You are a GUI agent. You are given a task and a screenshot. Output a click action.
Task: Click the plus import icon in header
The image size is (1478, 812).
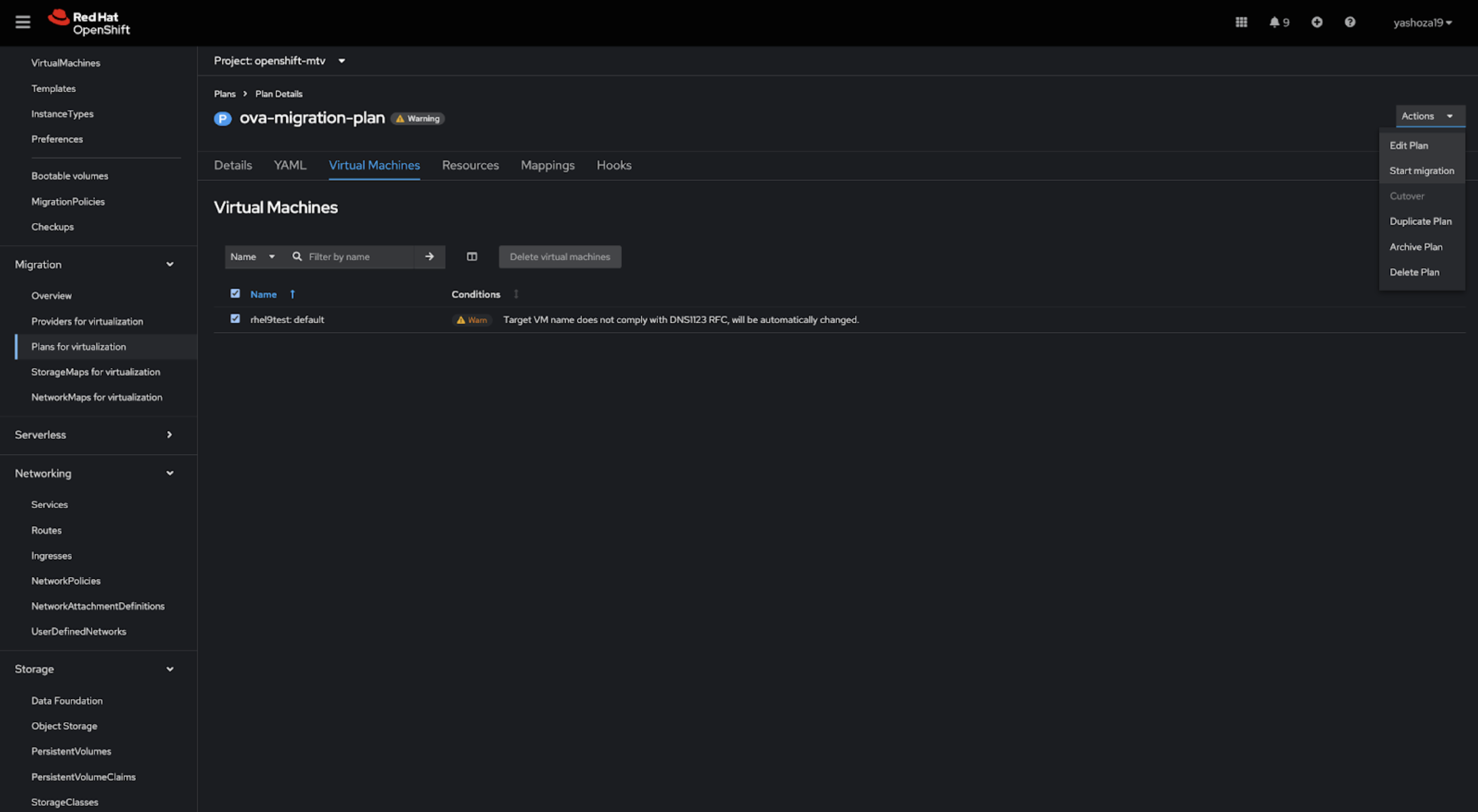pyautogui.click(x=1316, y=22)
